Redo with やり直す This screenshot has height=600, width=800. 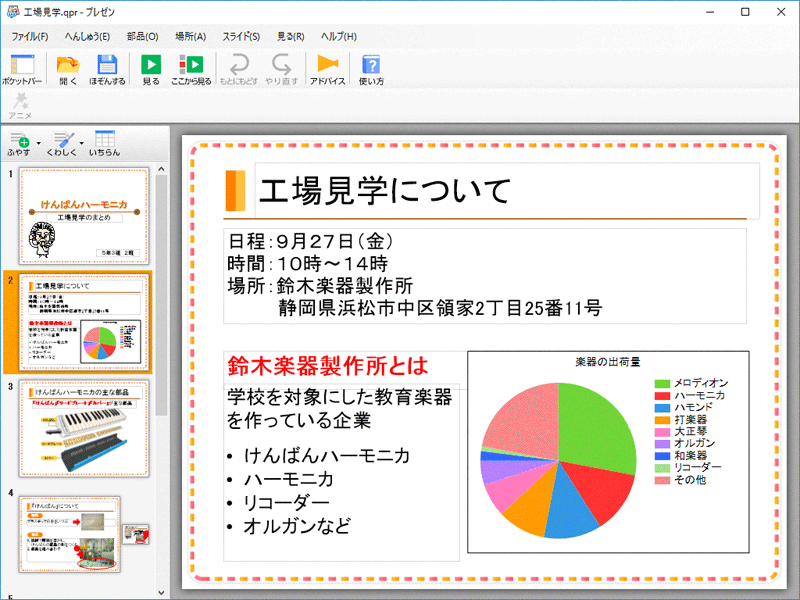point(281,69)
